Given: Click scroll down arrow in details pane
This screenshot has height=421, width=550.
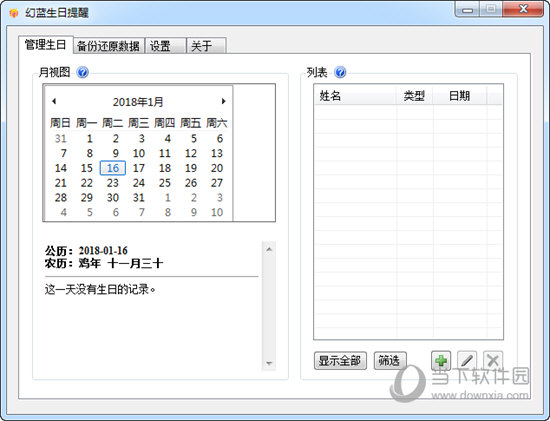Looking at the screenshot, I should [269, 363].
